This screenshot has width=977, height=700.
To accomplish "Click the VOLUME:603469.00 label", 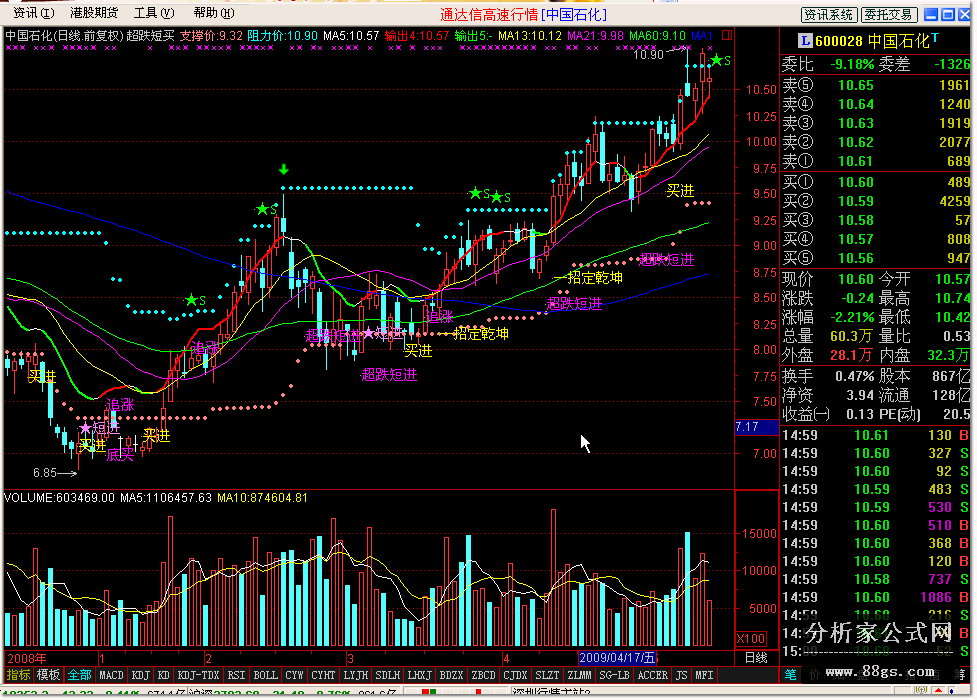I will 60,498.
